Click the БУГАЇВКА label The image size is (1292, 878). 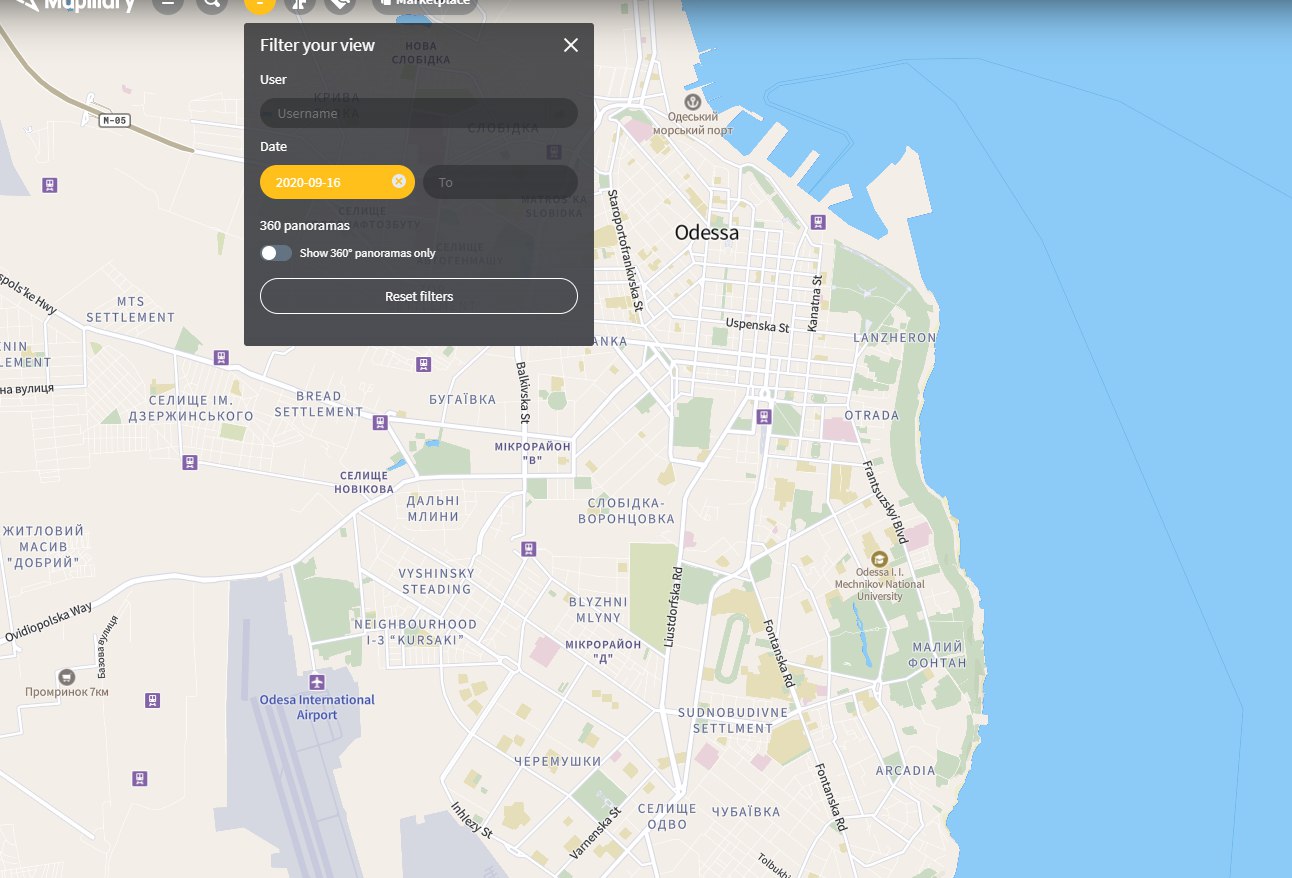(x=462, y=399)
